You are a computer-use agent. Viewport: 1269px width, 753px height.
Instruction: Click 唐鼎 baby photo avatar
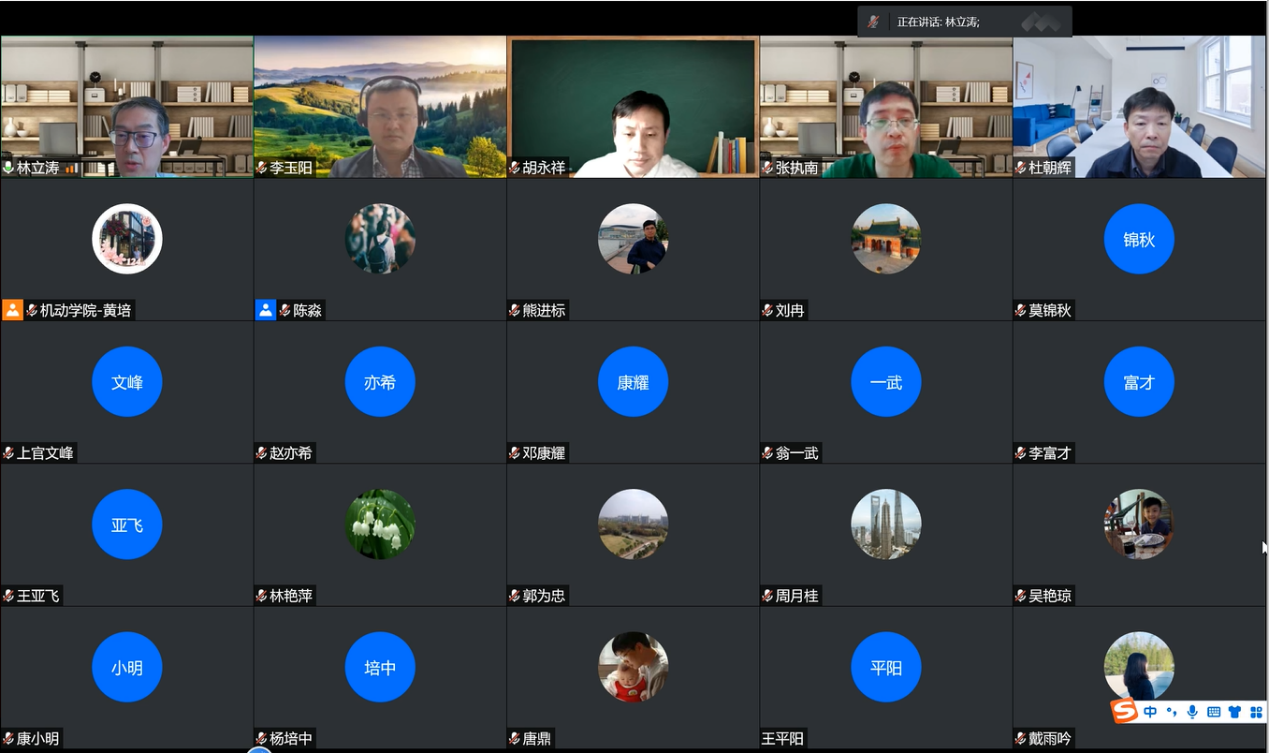pos(633,667)
